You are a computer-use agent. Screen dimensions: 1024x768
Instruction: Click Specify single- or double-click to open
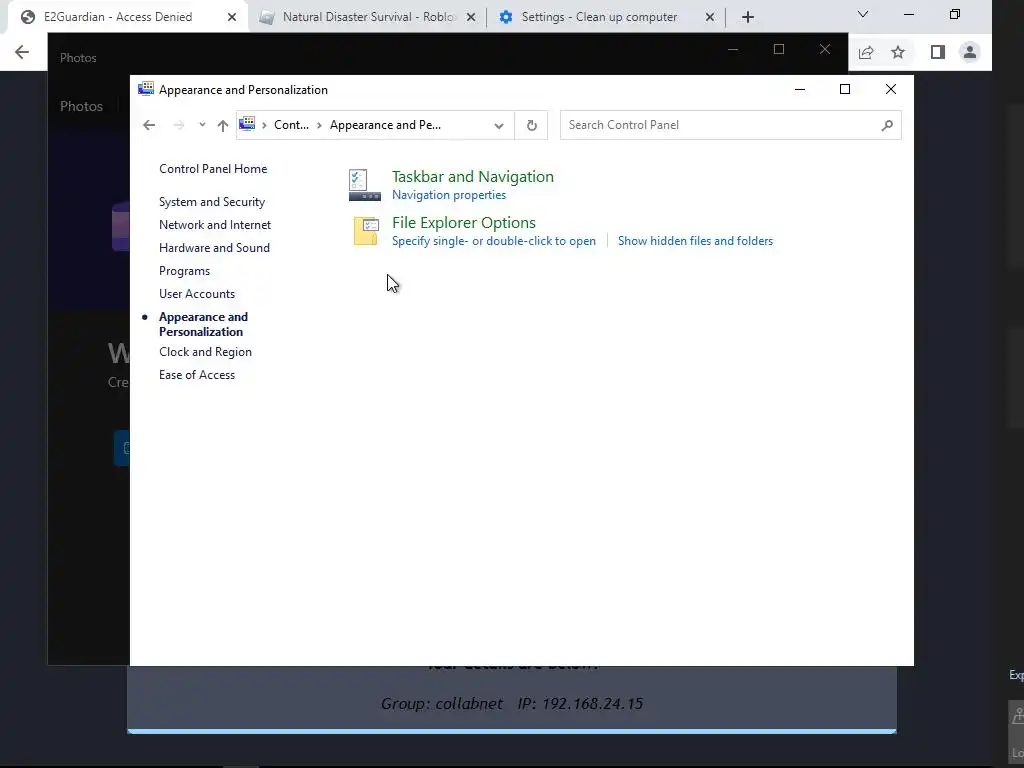(x=494, y=241)
